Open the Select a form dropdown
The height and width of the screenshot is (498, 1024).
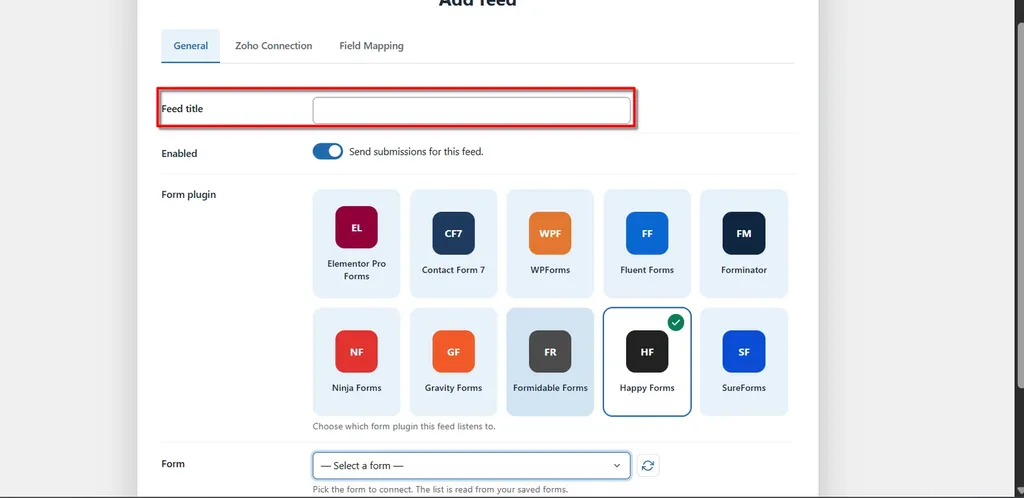472,465
